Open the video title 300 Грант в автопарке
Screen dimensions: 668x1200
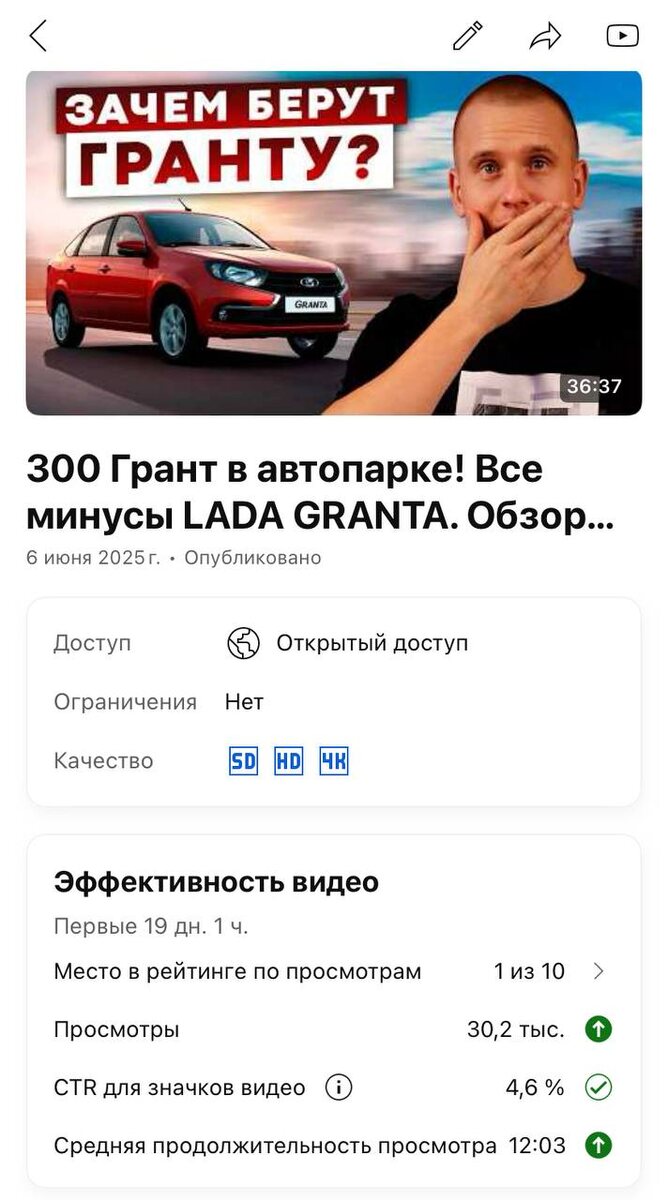(x=320, y=493)
